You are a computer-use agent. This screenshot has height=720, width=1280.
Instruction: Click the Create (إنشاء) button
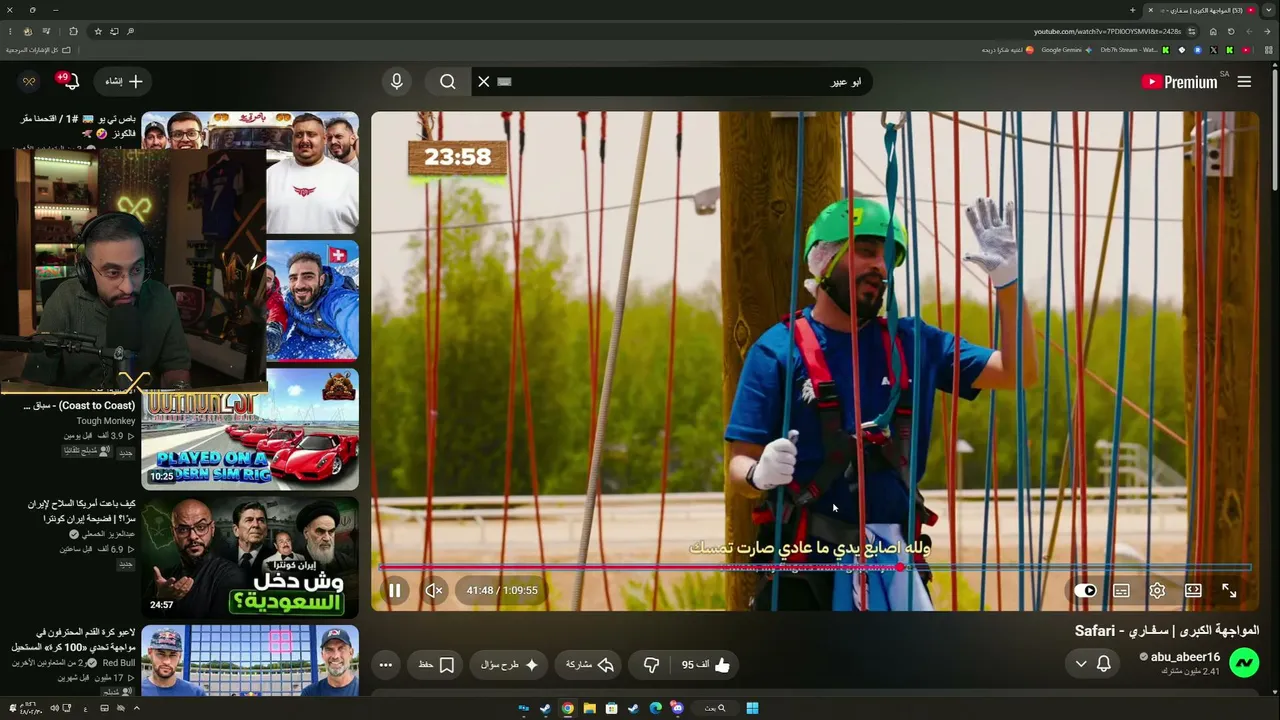(x=124, y=82)
